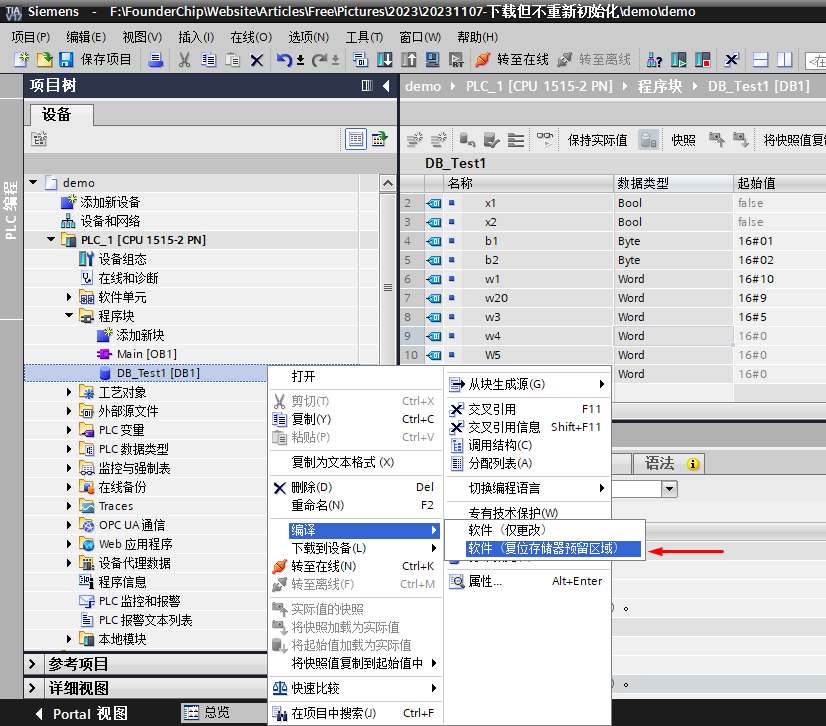Click the undo arrow icon
826x726 pixels.
tap(284, 60)
